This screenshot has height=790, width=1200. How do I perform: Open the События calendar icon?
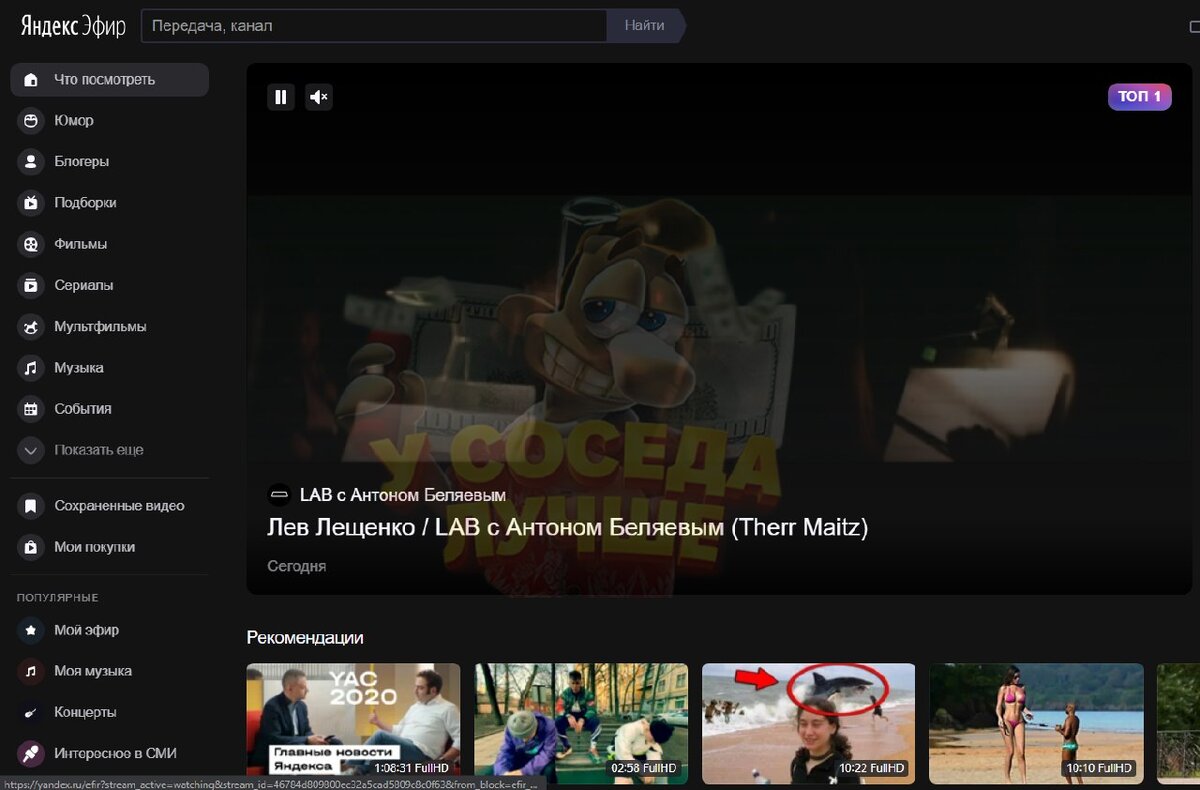coord(31,409)
